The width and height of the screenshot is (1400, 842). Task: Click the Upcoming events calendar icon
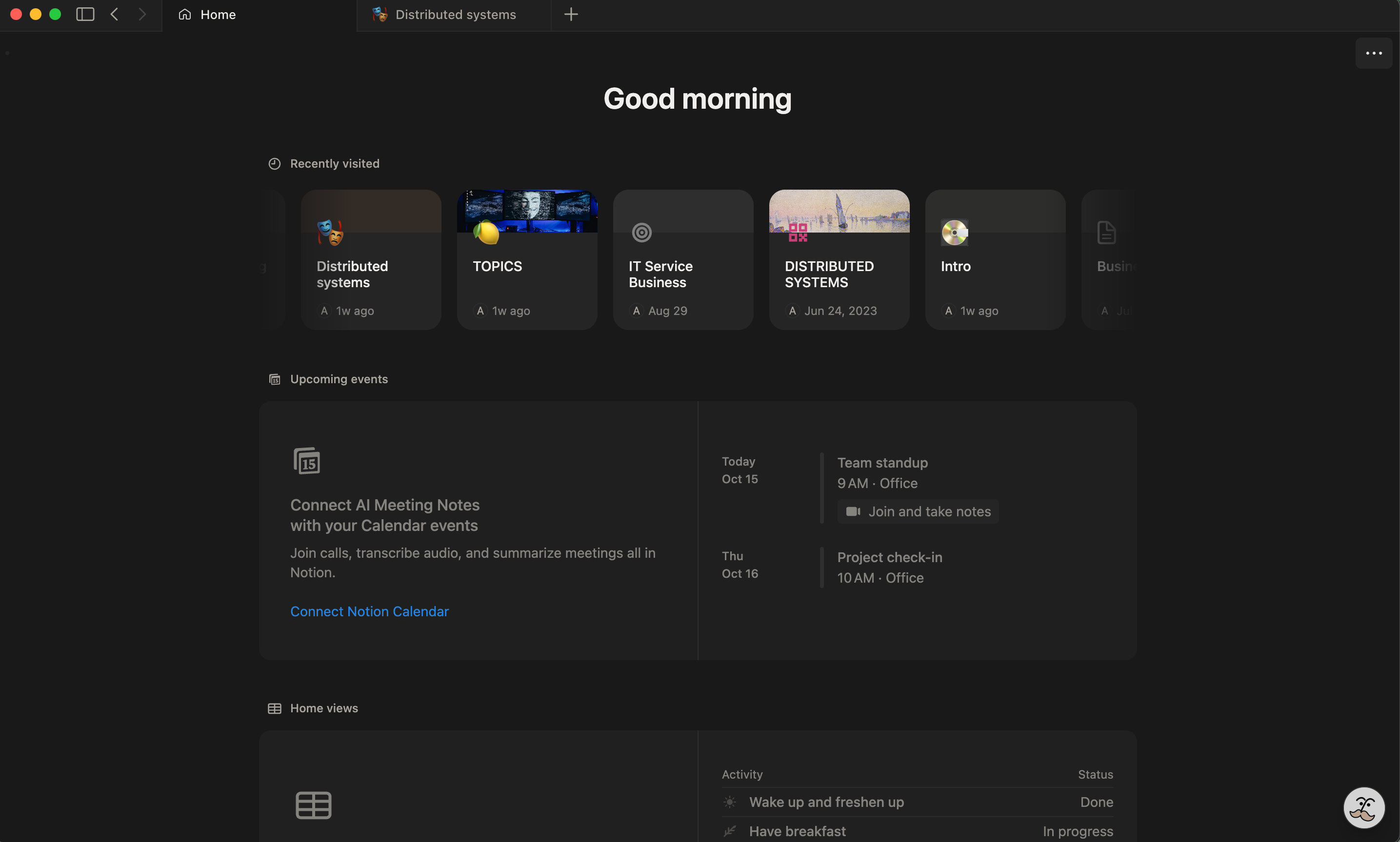click(274, 380)
